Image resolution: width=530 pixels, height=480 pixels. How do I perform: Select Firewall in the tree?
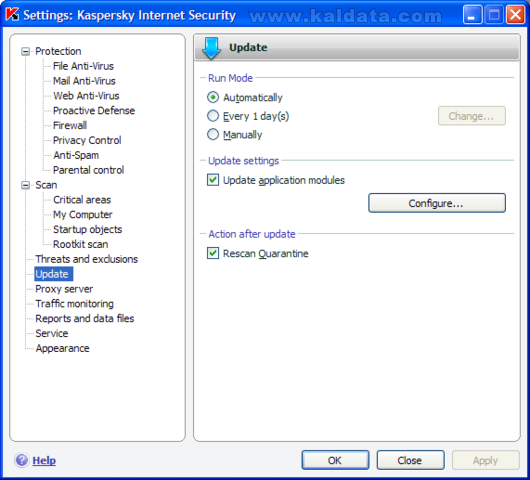70,125
